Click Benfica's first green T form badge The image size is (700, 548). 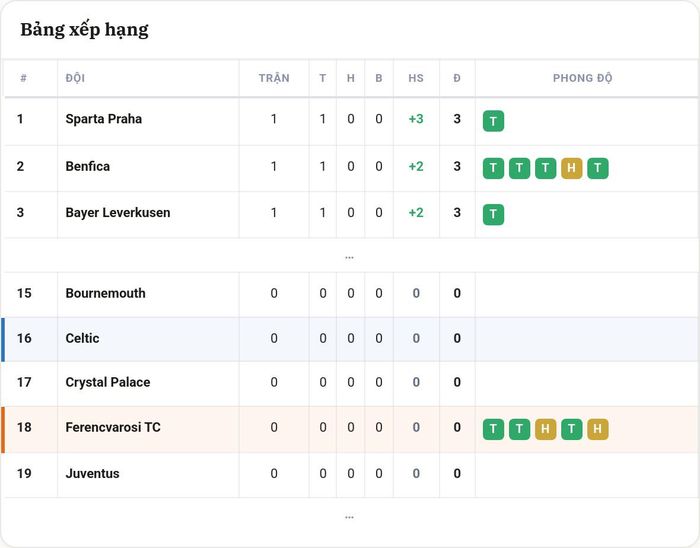(493, 168)
